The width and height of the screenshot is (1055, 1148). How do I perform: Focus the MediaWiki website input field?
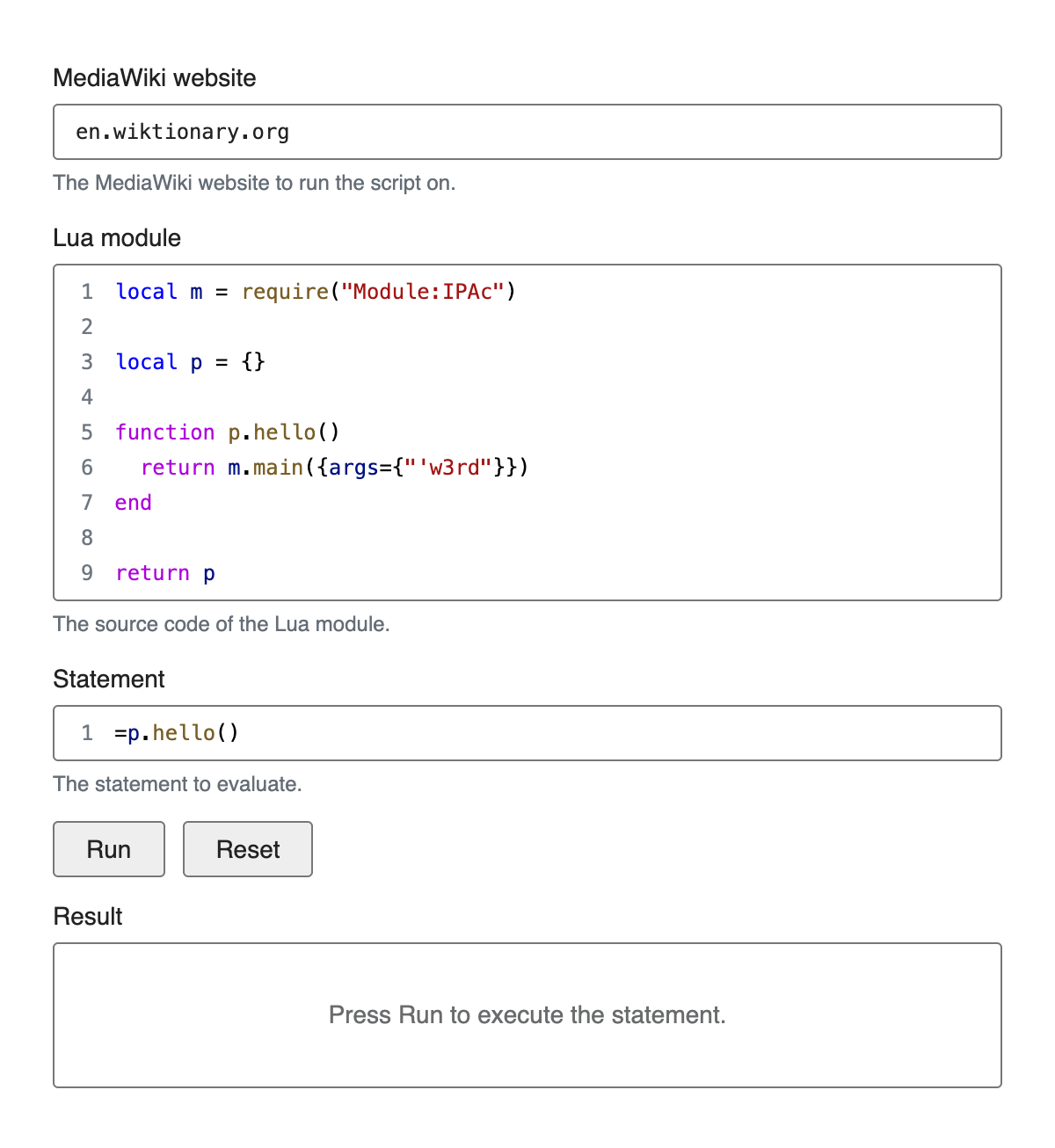pyautogui.click(x=527, y=132)
